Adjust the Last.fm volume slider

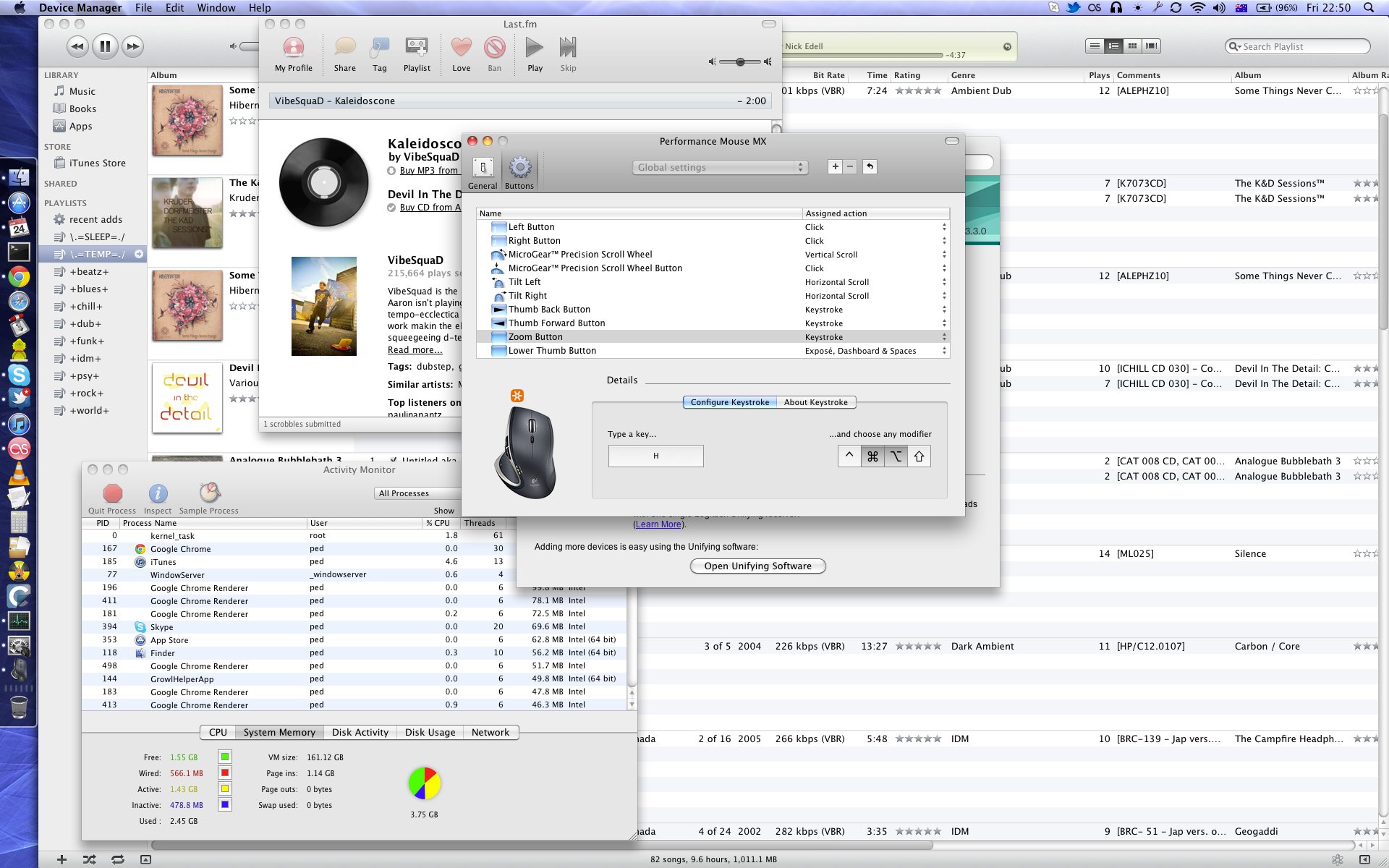(x=740, y=62)
